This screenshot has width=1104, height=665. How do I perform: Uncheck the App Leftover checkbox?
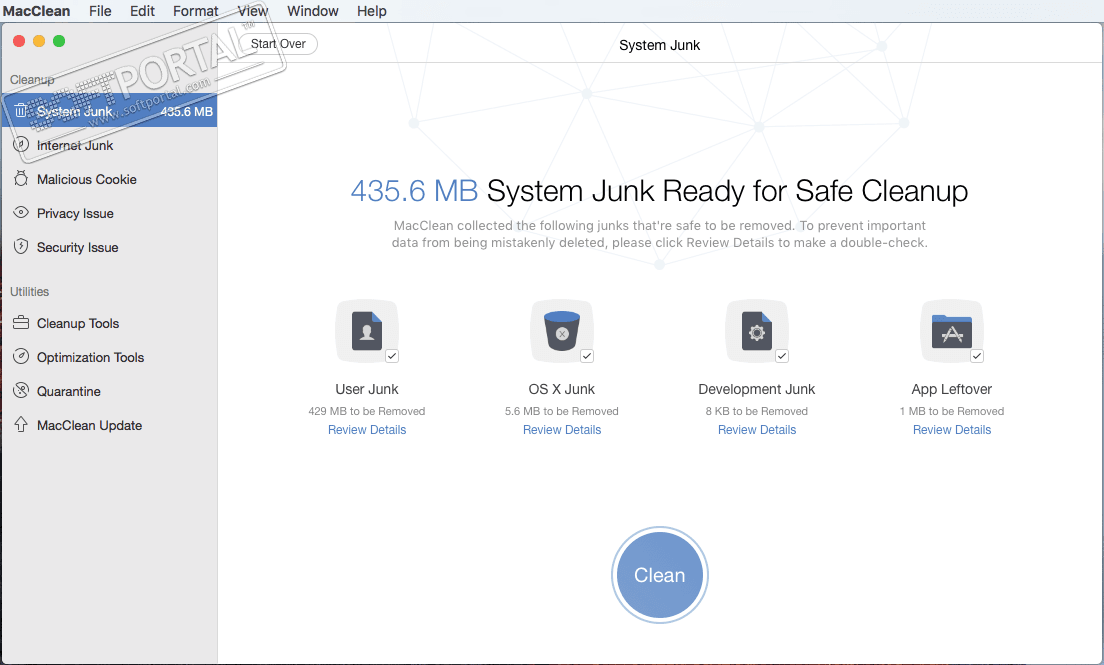pyautogui.click(x=977, y=356)
